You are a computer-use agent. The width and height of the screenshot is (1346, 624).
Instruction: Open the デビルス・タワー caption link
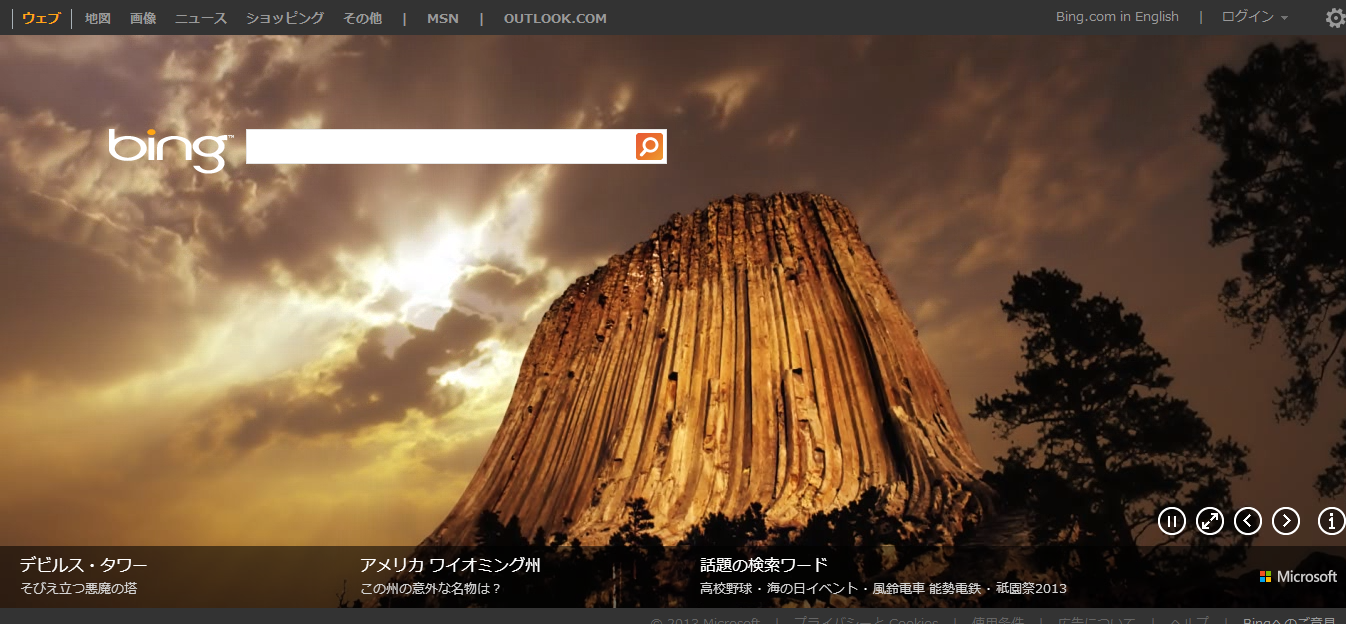tap(83, 565)
